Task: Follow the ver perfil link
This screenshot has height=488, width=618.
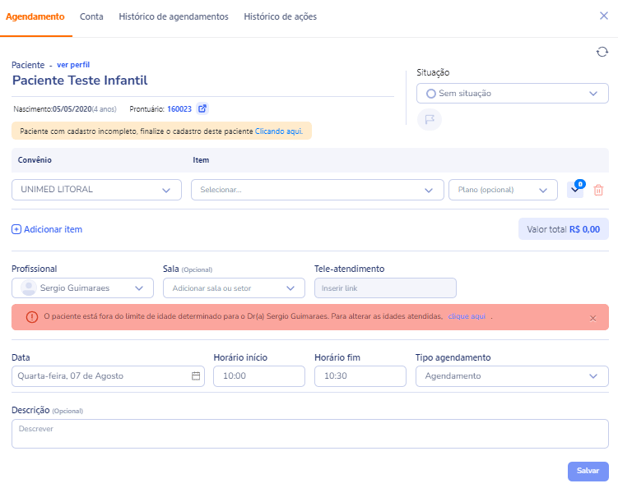Action: [73, 65]
